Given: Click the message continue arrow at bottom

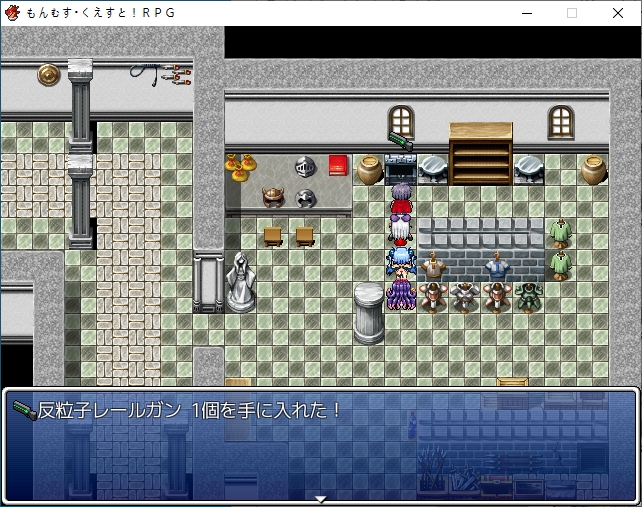Looking at the screenshot, I should click(321, 499).
